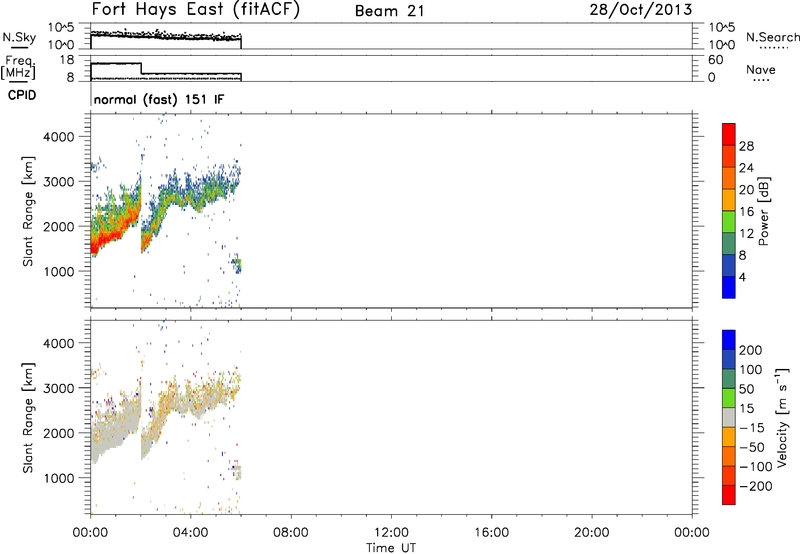Click the 'Nave' legend label
The height and width of the screenshot is (554, 800).
[761, 69]
